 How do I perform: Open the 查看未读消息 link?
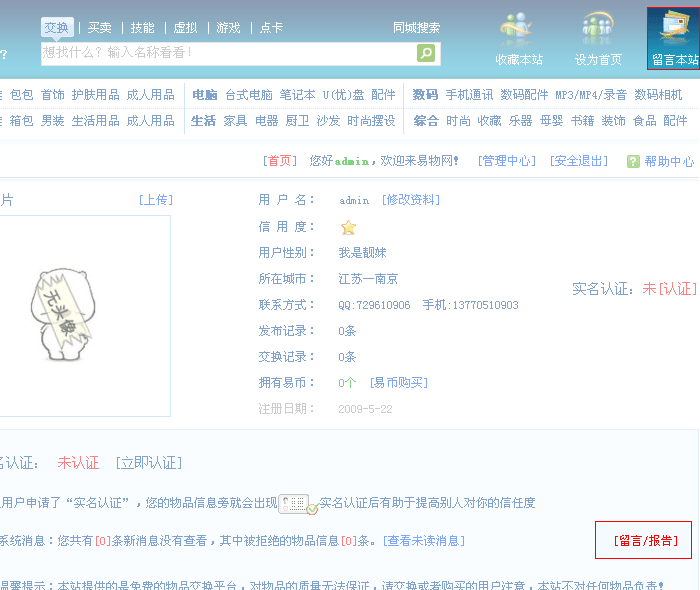click(424, 541)
